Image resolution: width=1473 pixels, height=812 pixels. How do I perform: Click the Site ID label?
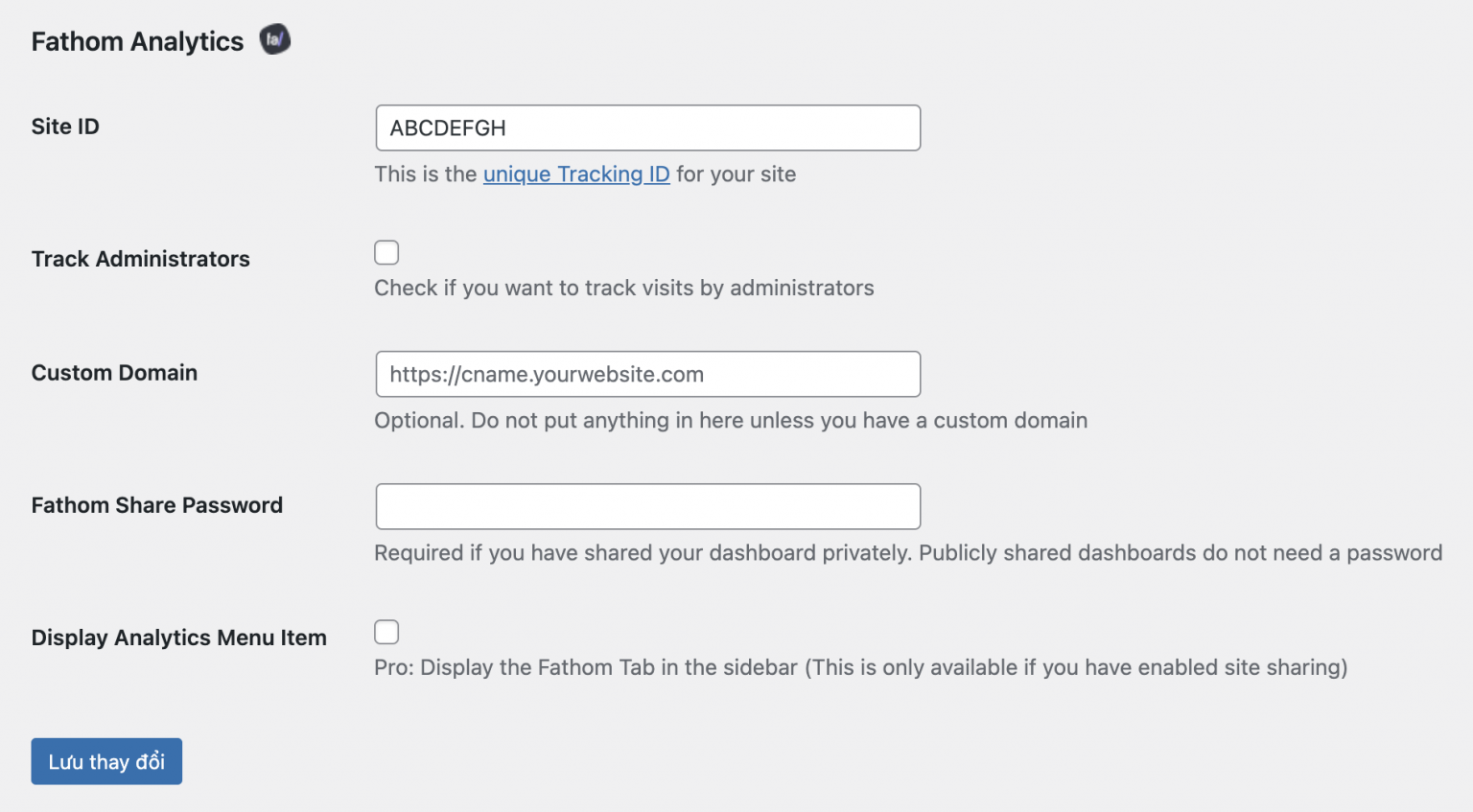pos(65,126)
